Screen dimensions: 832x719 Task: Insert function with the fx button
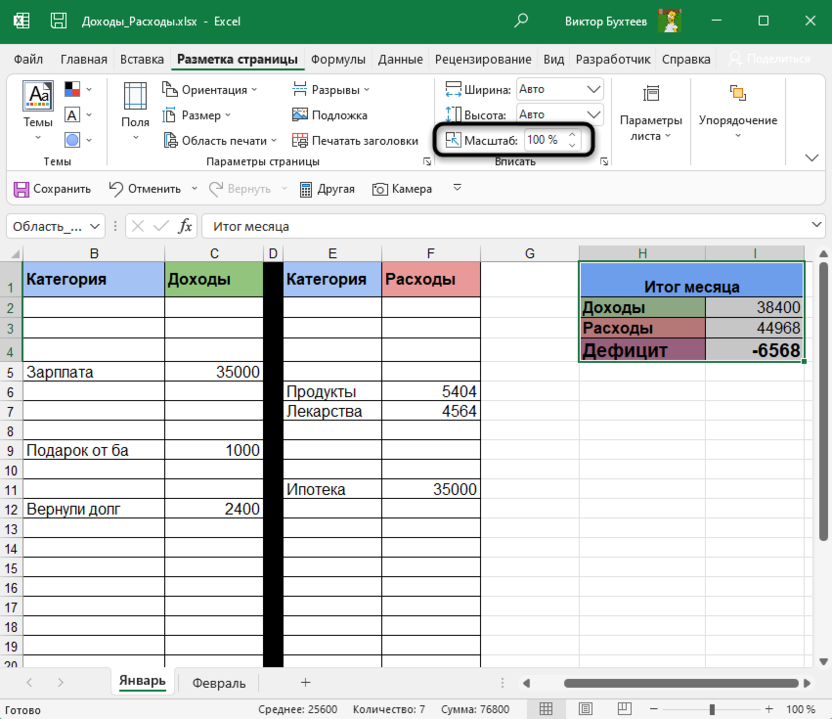pos(184,227)
